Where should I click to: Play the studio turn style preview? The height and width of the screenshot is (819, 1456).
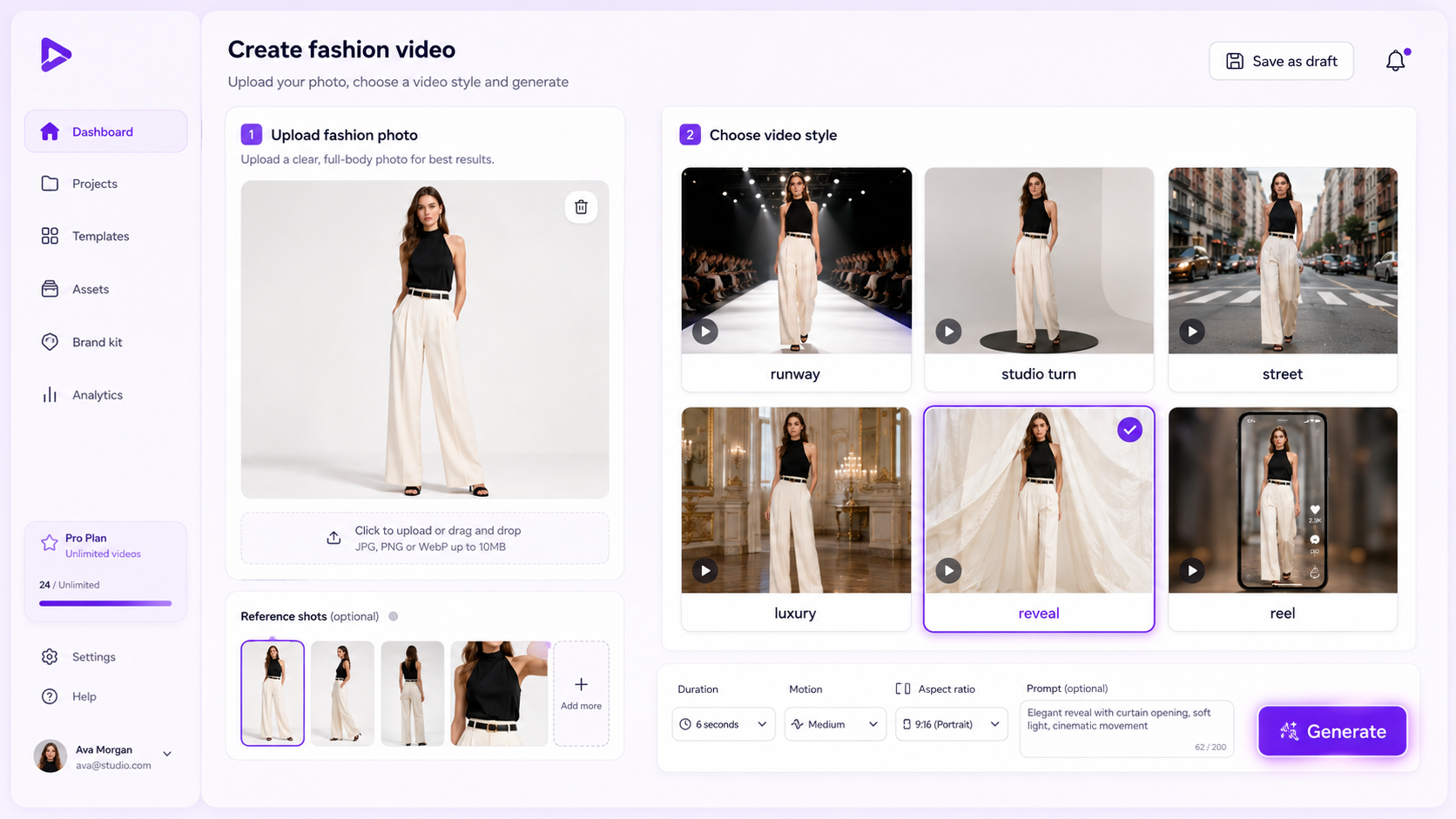click(x=948, y=332)
